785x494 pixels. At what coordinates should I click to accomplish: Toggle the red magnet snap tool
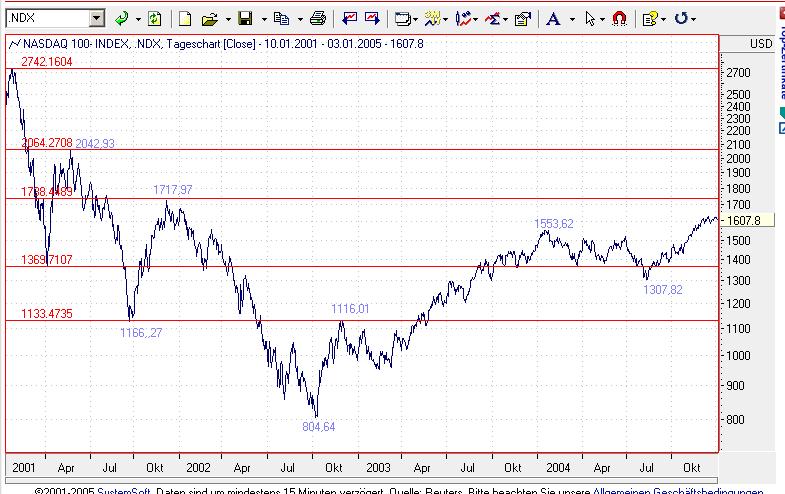(x=619, y=19)
